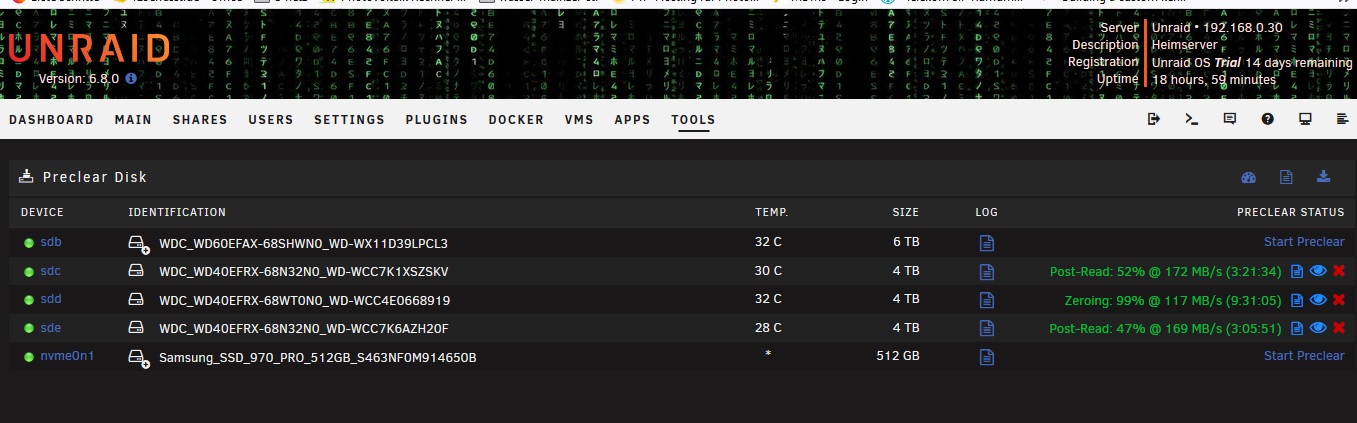The height and width of the screenshot is (423, 1357).
Task: Open the Settings tab
Action: [x=349, y=120]
